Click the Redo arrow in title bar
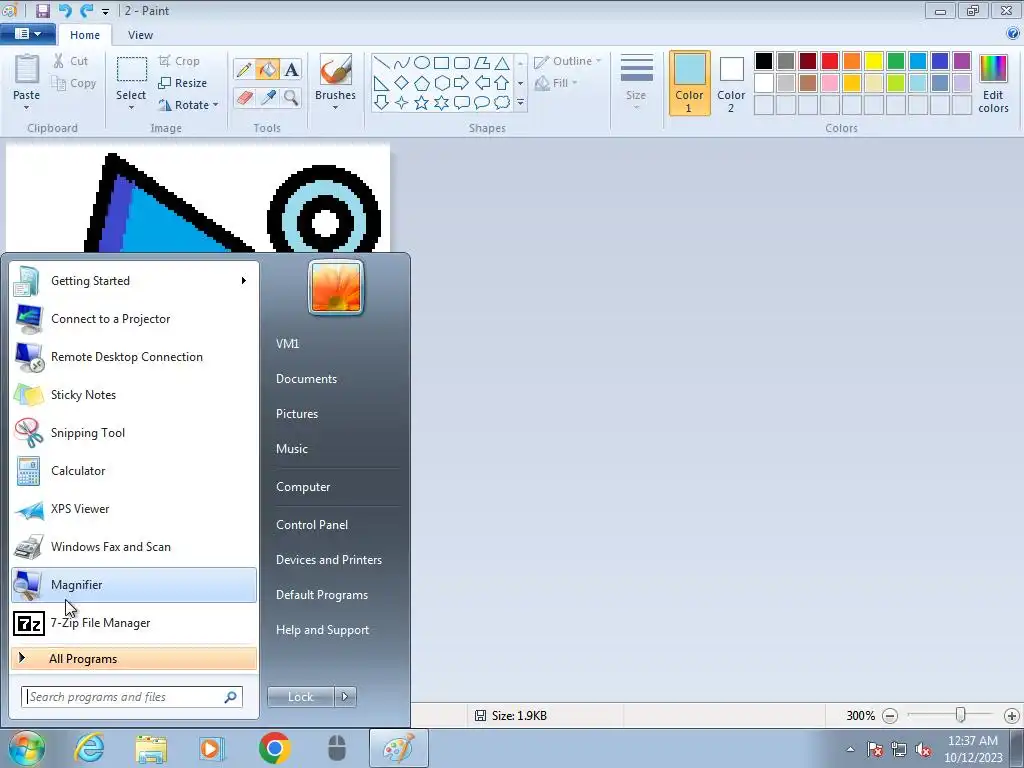Image resolution: width=1024 pixels, height=768 pixels. (86, 10)
